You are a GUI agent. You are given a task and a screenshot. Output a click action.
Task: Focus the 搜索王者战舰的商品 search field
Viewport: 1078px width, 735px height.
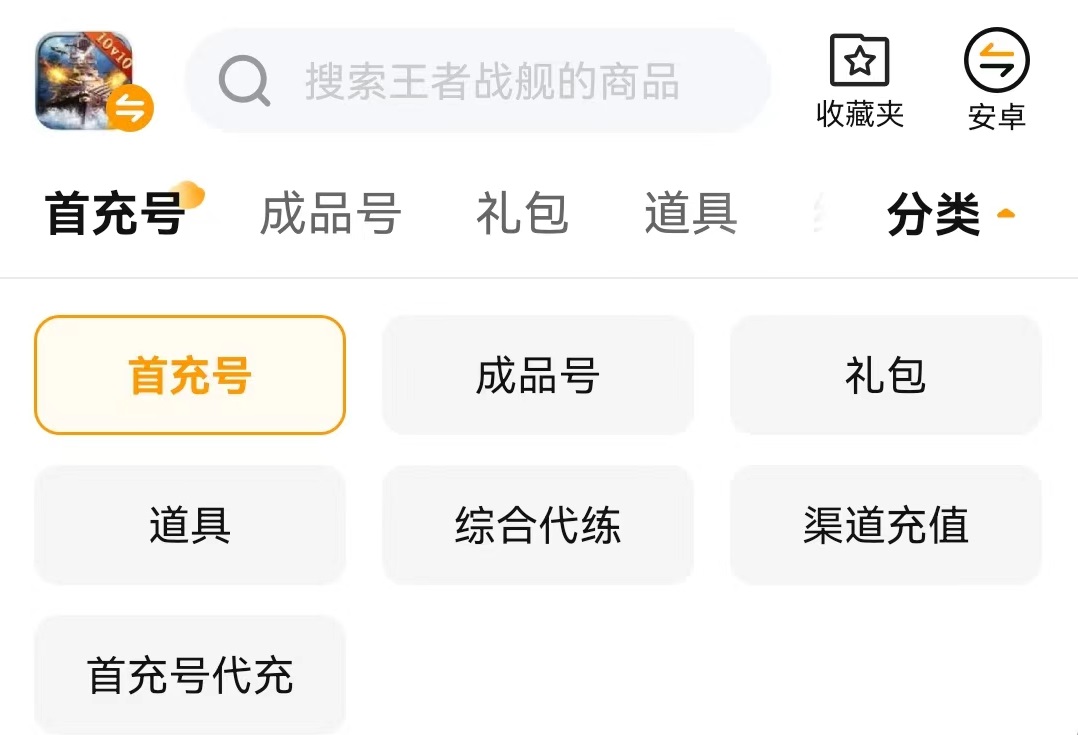492,81
